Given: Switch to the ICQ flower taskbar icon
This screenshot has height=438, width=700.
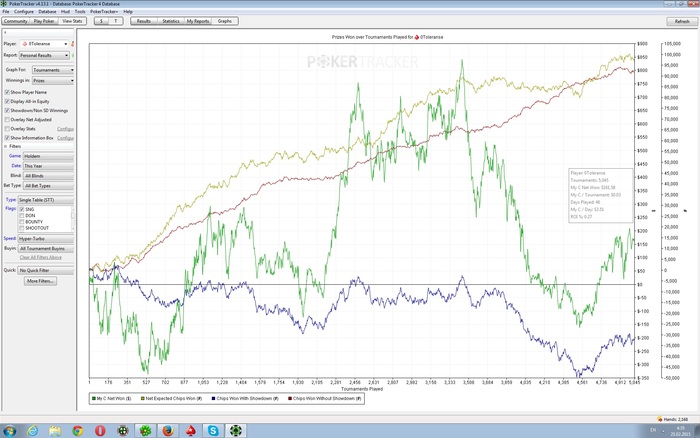Looking at the screenshot, I should tap(145, 431).
